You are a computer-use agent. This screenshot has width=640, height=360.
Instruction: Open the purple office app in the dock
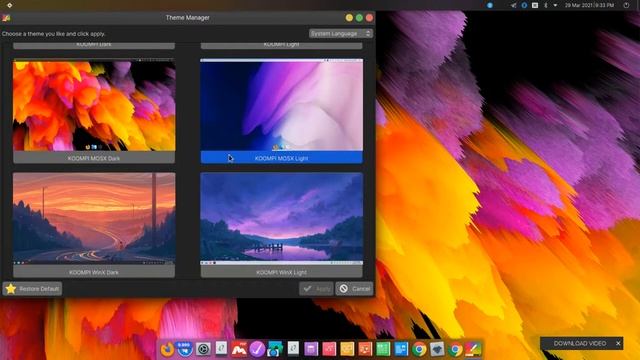tap(311, 349)
